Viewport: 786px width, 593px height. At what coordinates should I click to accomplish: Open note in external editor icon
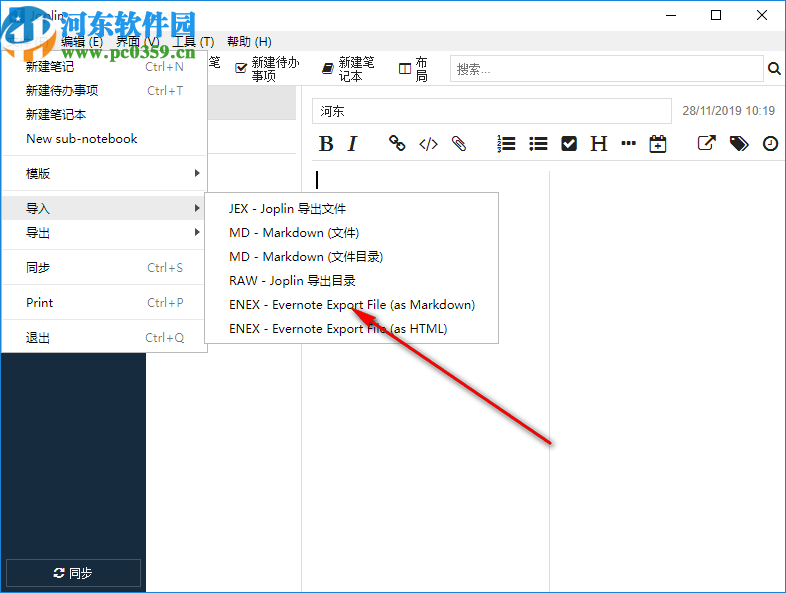707,143
